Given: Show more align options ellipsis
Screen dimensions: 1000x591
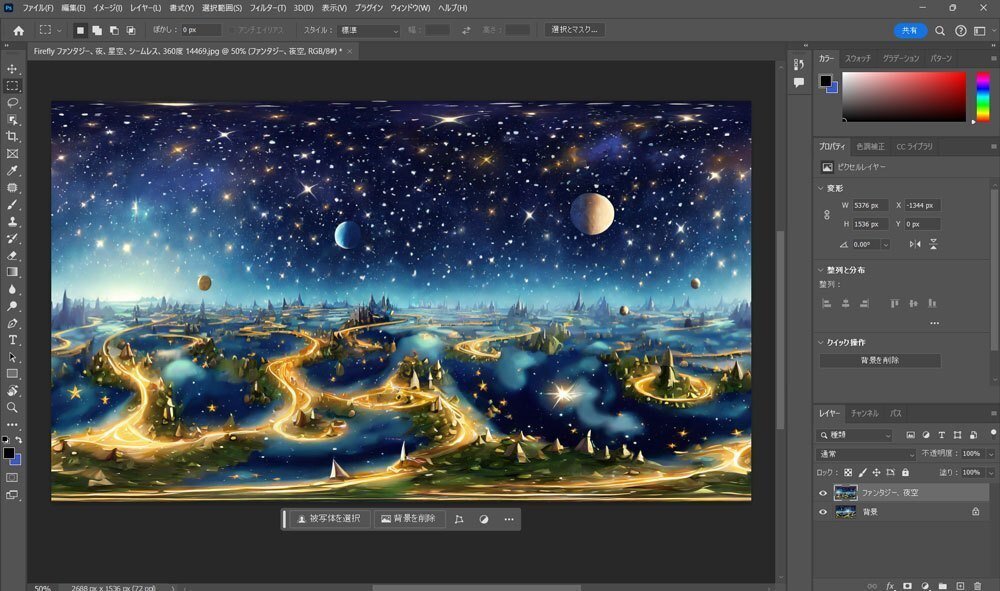Looking at the screenshot, I should click(x=934, y=323).
